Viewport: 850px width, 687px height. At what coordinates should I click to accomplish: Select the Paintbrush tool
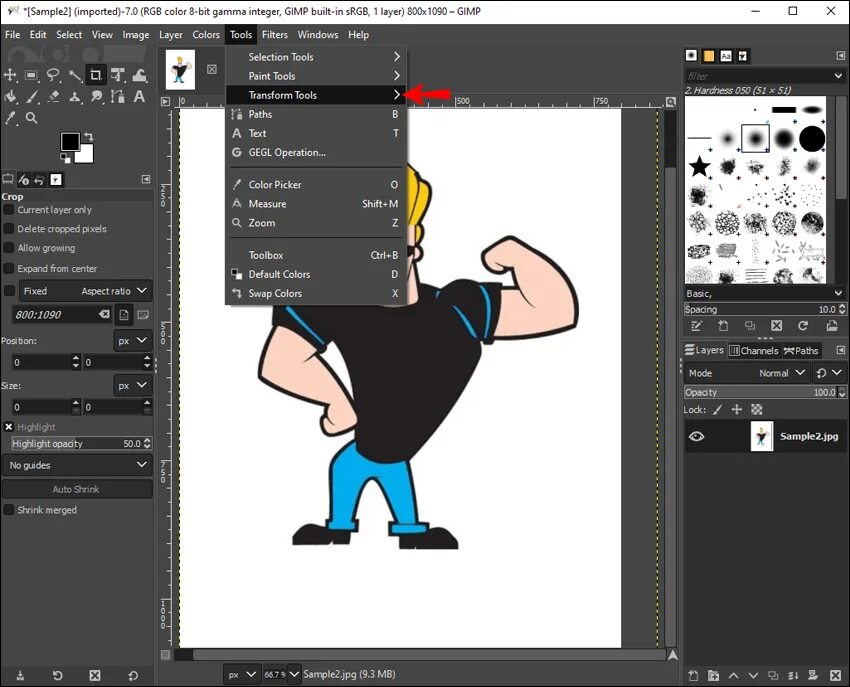(31, 97)
